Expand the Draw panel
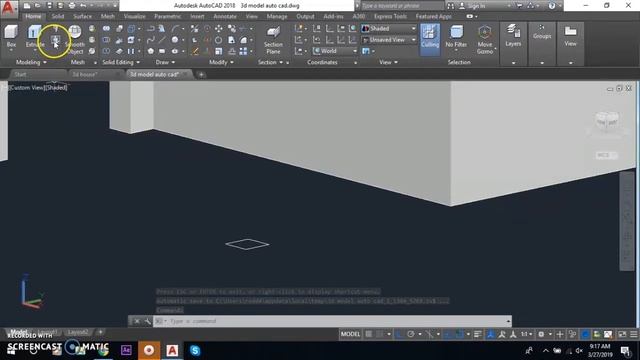Screen dimensions: 640x360 [165, 62]
